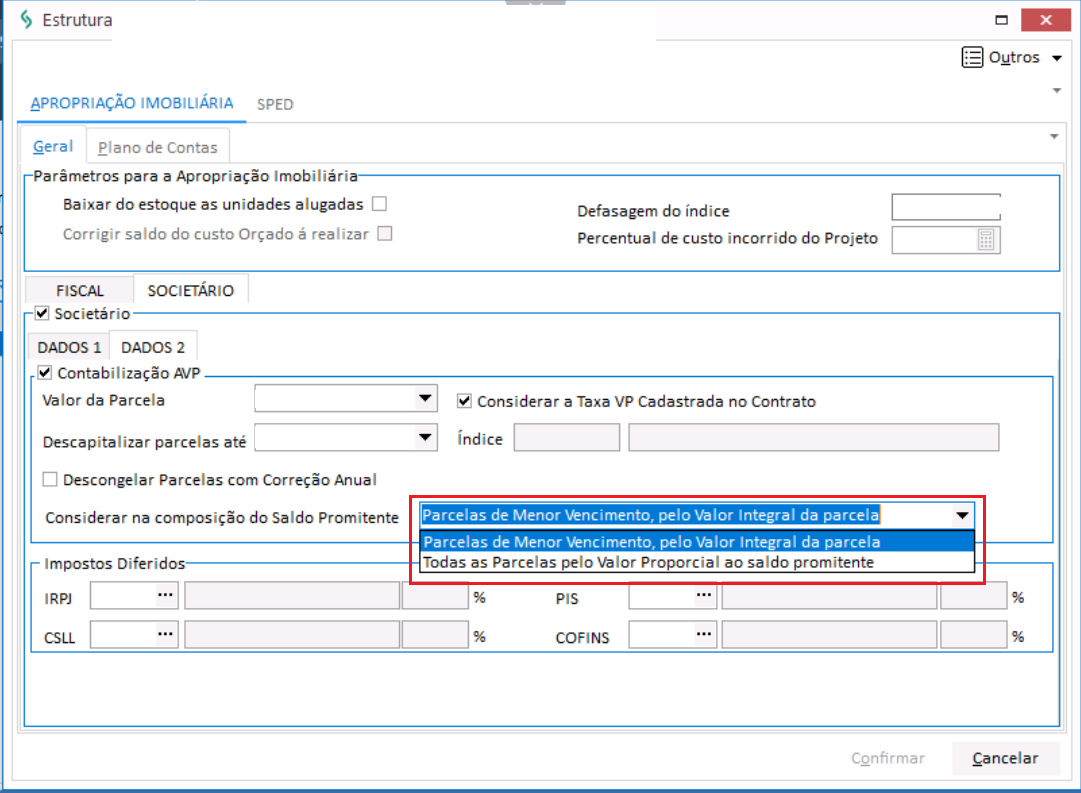Open the DADOS 1 tab
1081x793 pixels.
pyautogui.click(x=69, y=348)
